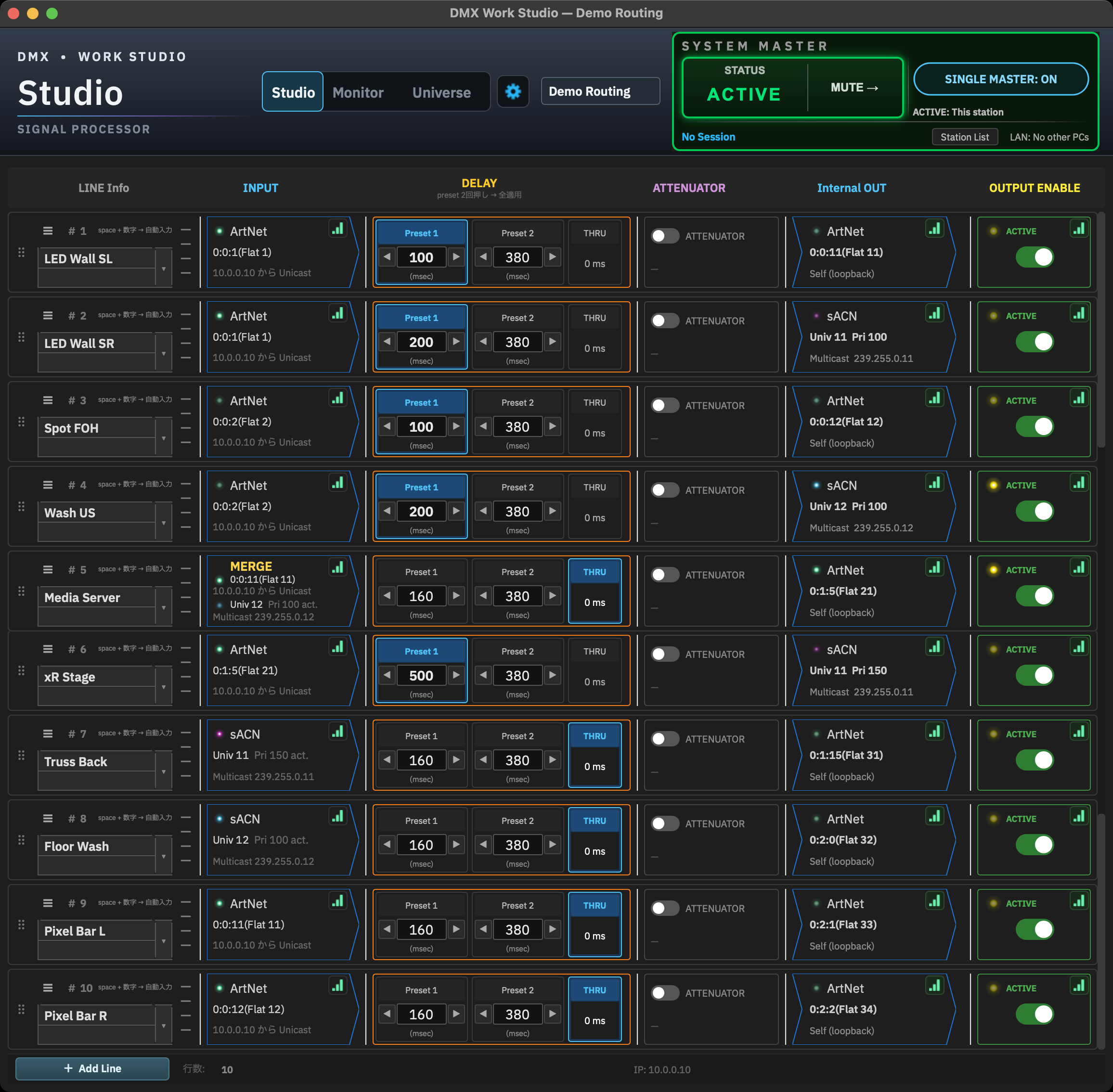Screen dimensions: 1113x1092
Task: Click signal level icon on LED Wall SL input
Action: [x=338, y=228]
